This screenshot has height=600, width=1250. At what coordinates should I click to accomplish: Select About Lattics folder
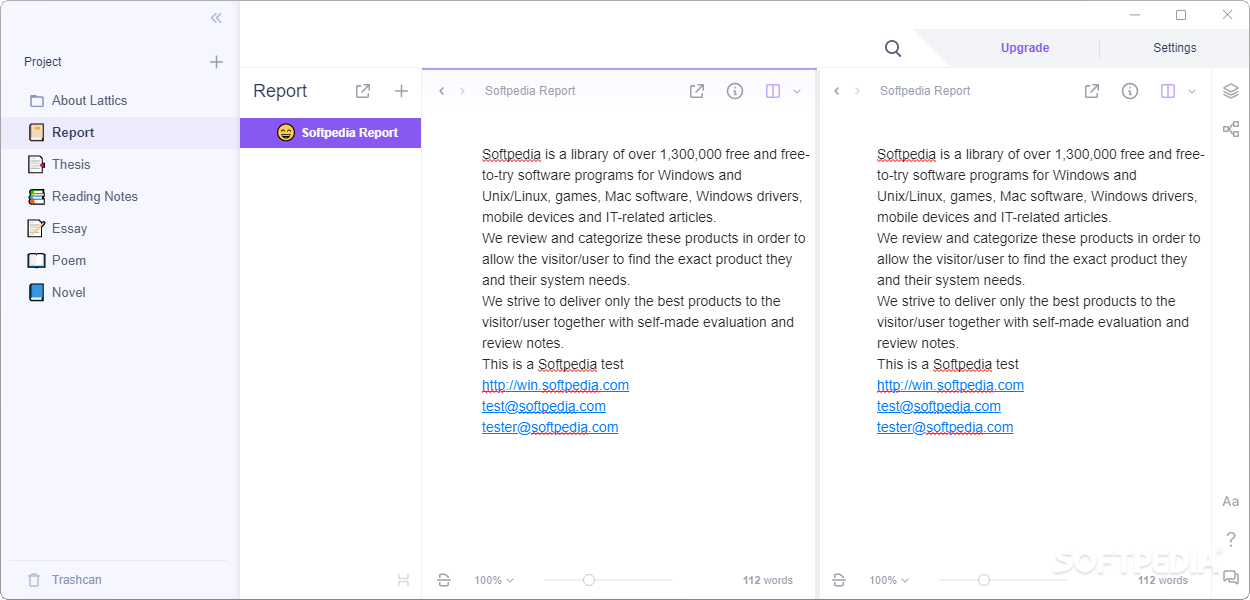click(x=120, y=101)
